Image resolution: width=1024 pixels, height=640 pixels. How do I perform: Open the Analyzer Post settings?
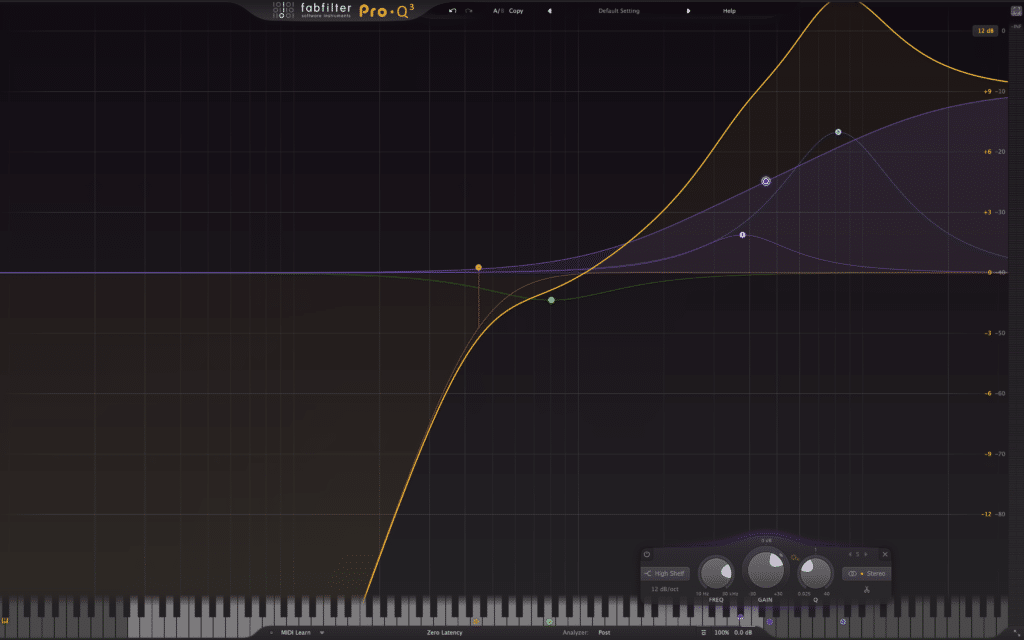click(x=604, y=632)
